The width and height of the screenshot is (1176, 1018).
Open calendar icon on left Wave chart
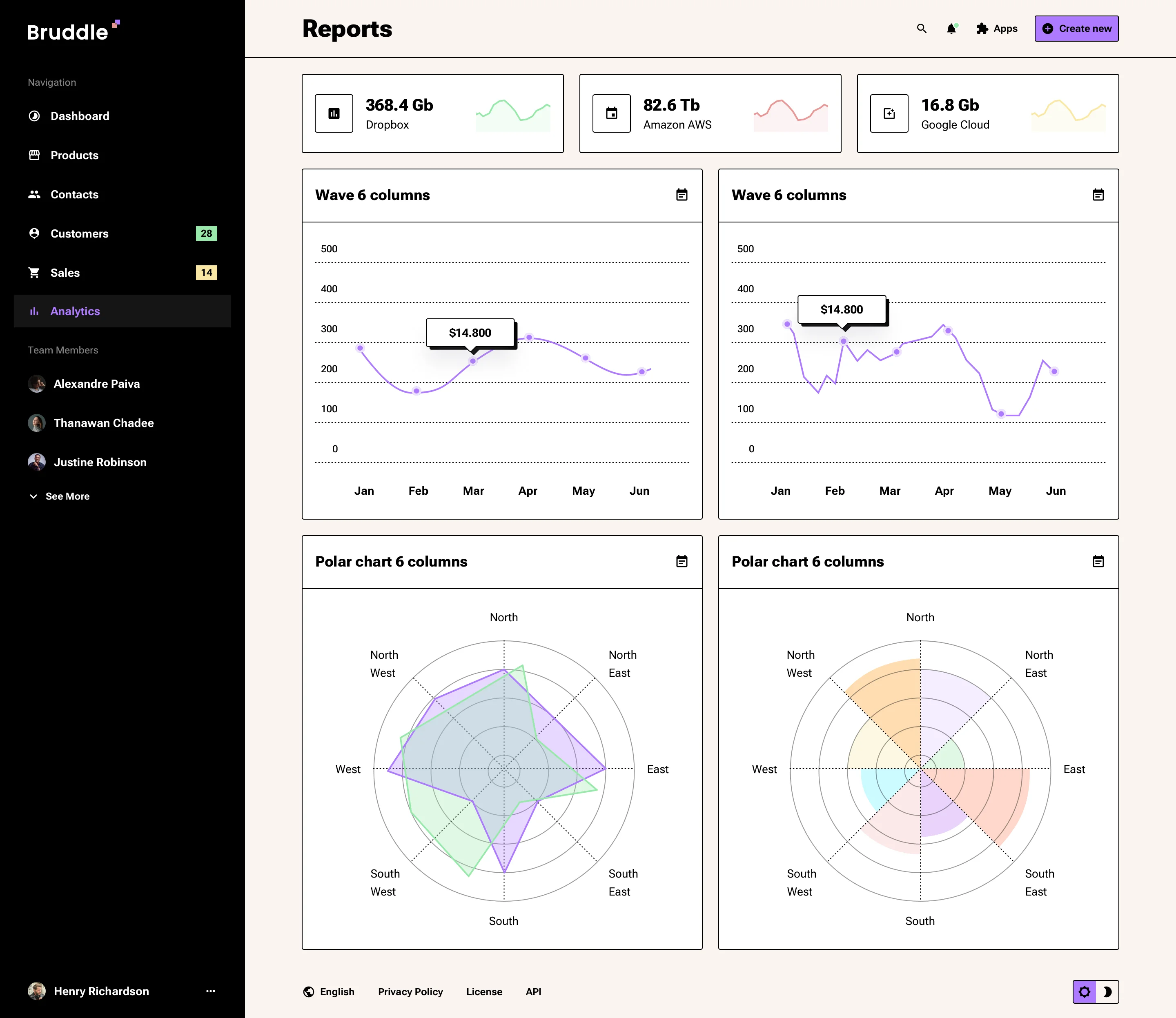click(x=682, y=195)
